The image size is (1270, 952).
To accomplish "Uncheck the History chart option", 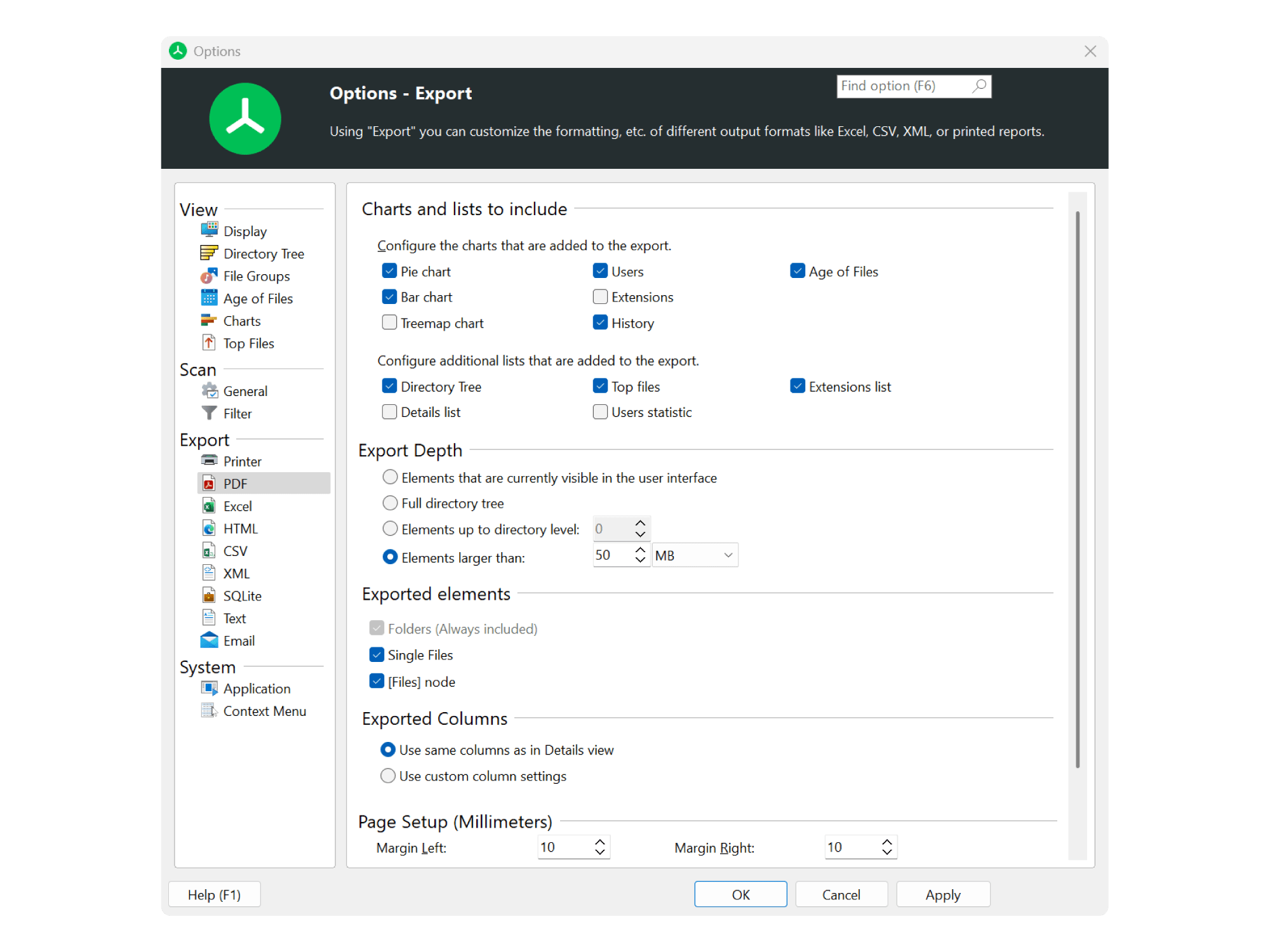I will point(600,322).
